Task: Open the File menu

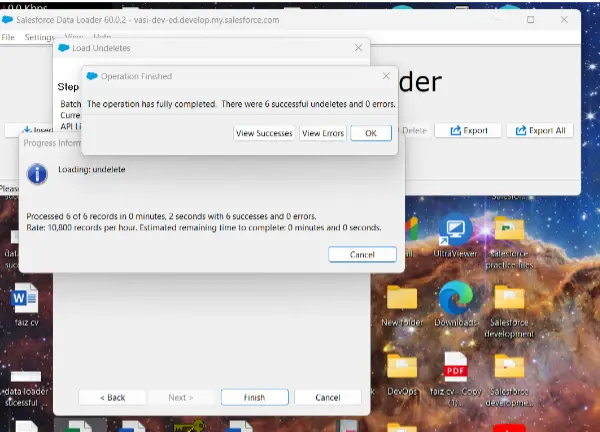Action: [x=8, y=37]
